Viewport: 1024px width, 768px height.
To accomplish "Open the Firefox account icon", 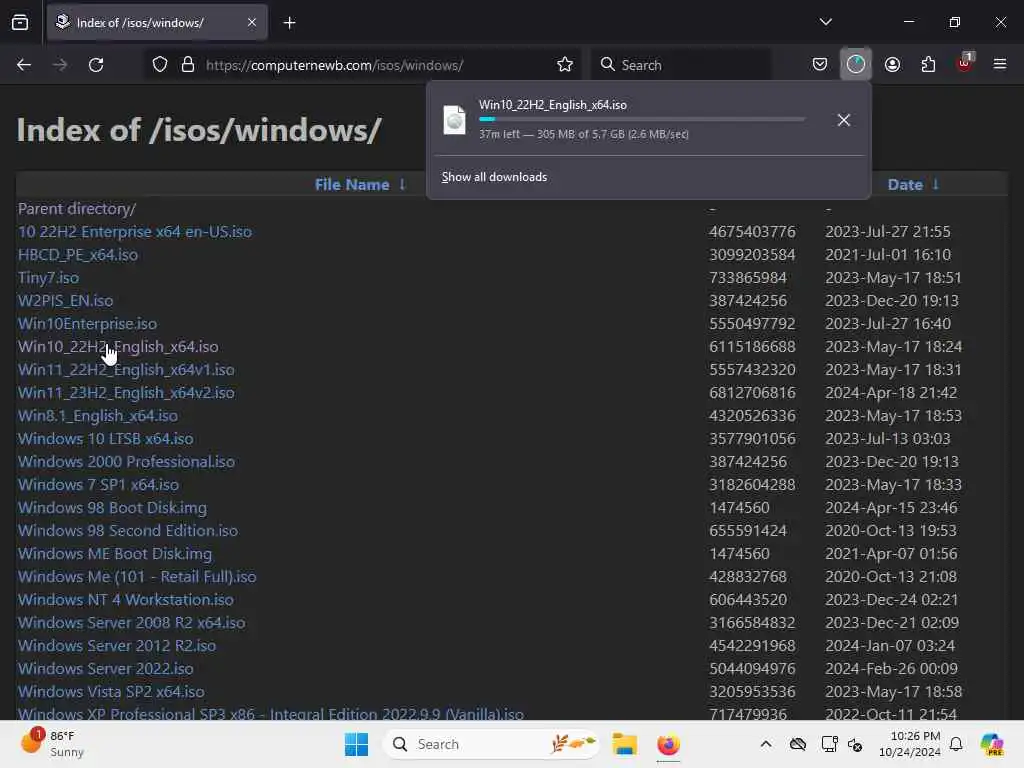I will [x=892, y=65].
